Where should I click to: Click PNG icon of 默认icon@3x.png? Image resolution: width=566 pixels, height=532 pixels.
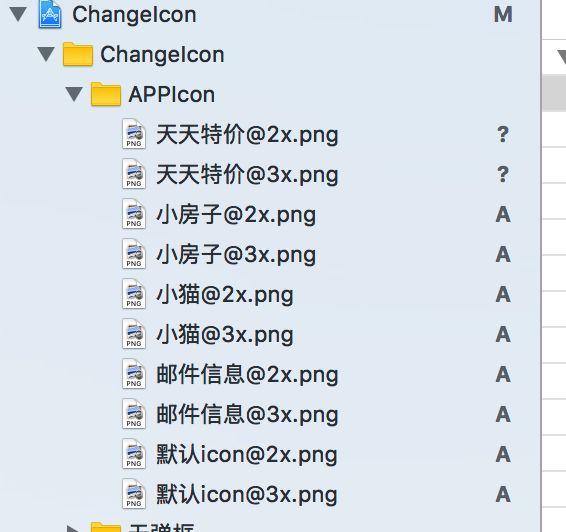(134, 494)
